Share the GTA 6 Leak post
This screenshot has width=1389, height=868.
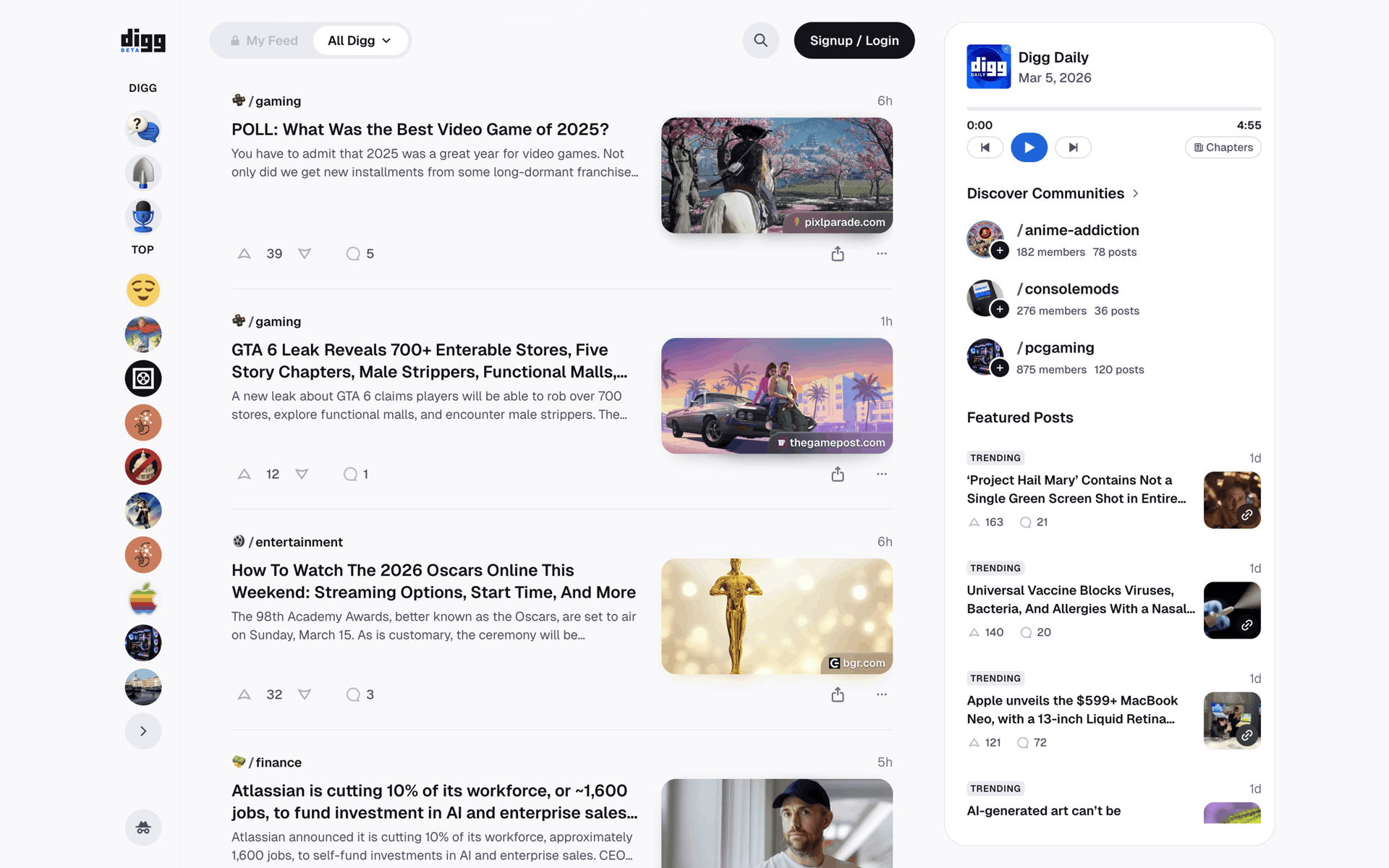click(838, 475)
